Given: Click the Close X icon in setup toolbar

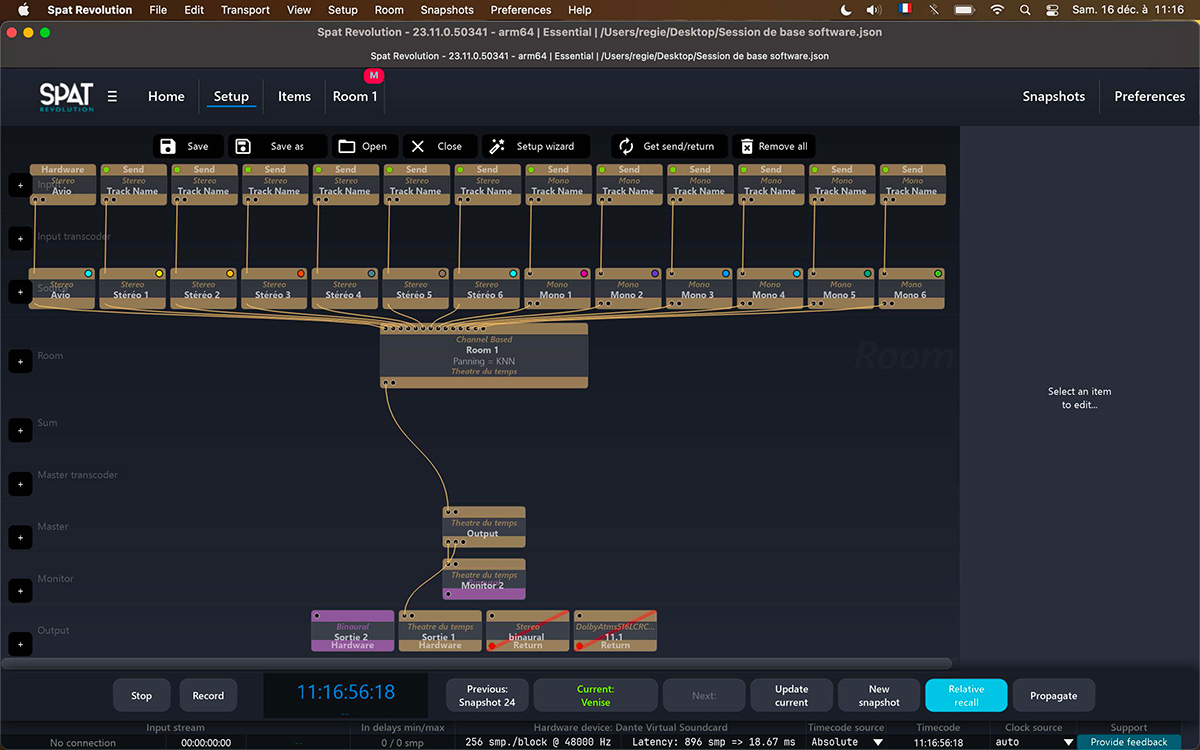Looking at the screenshot, I should pyautogui.click(x=418, y=146).
